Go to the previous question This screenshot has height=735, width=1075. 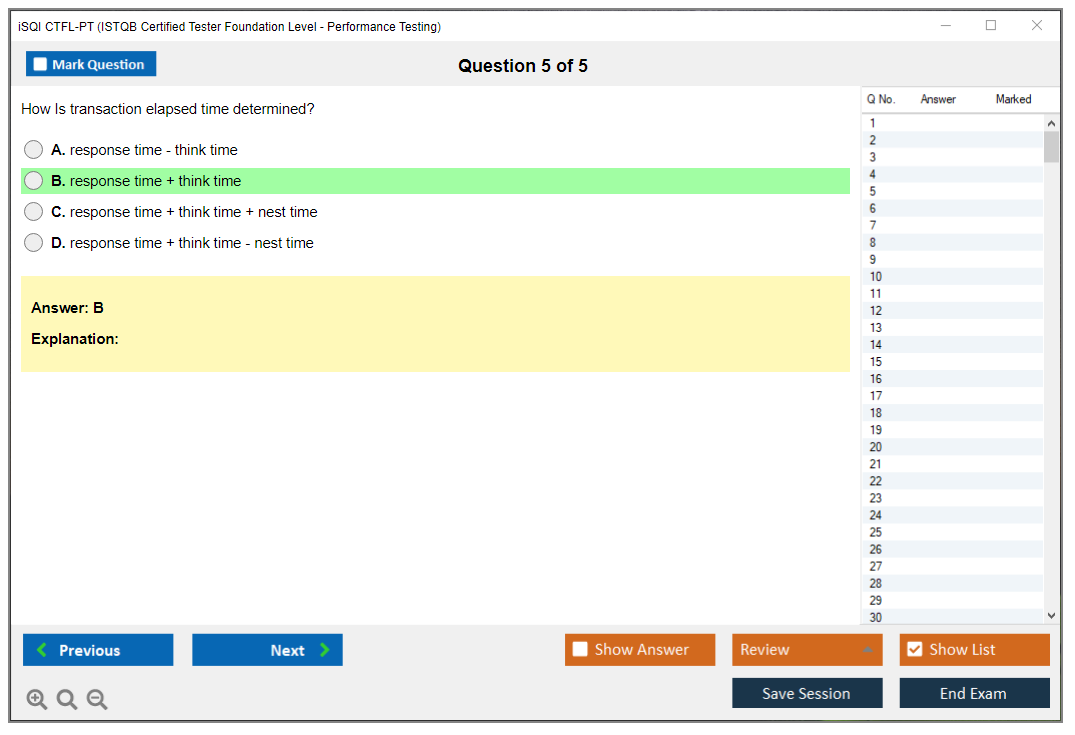(98, 650)
